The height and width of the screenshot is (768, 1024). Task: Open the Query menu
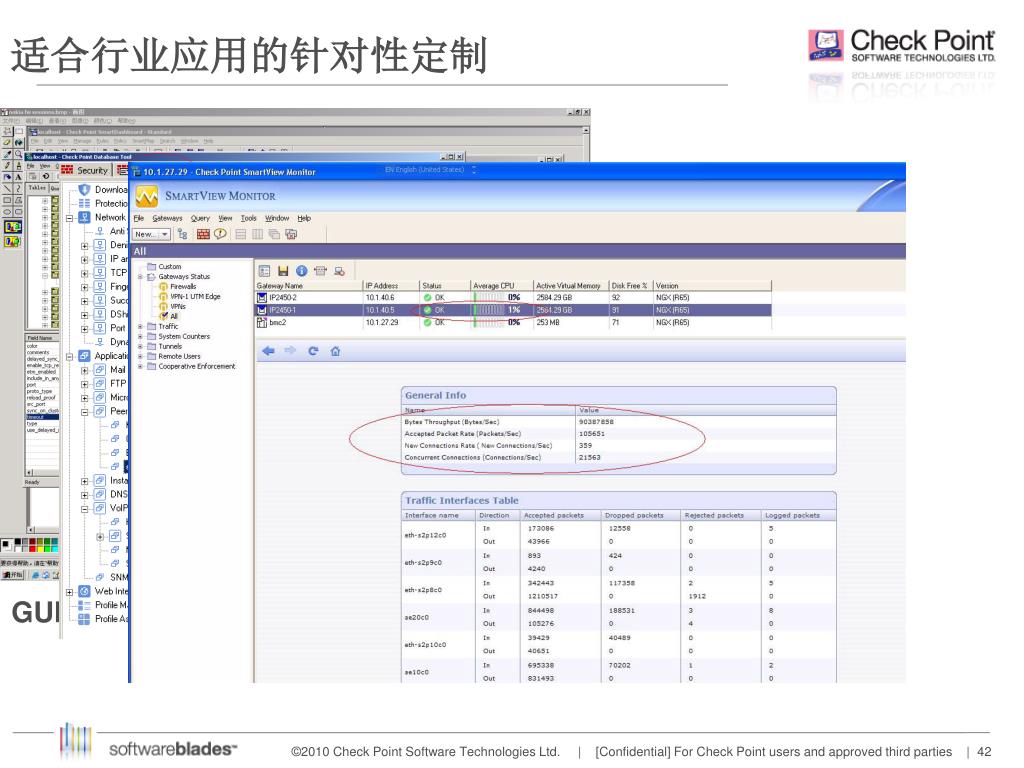[200, 218]
